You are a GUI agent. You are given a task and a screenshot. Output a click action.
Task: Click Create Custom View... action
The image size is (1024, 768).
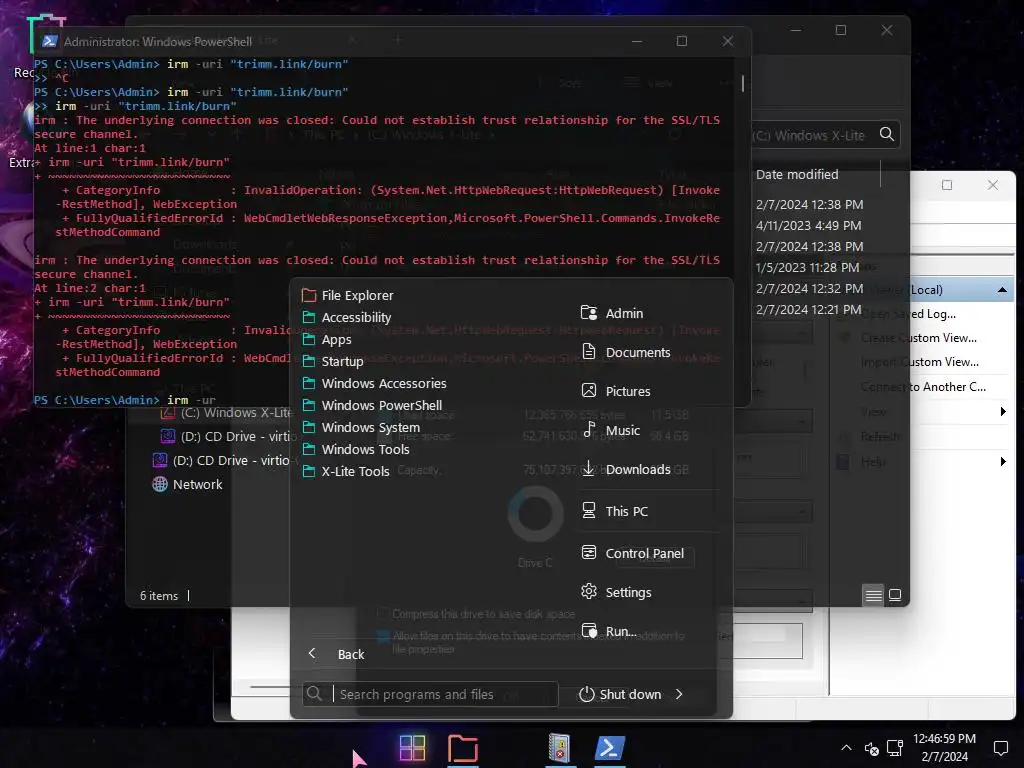pyautogui.click(x=918, y=338)
